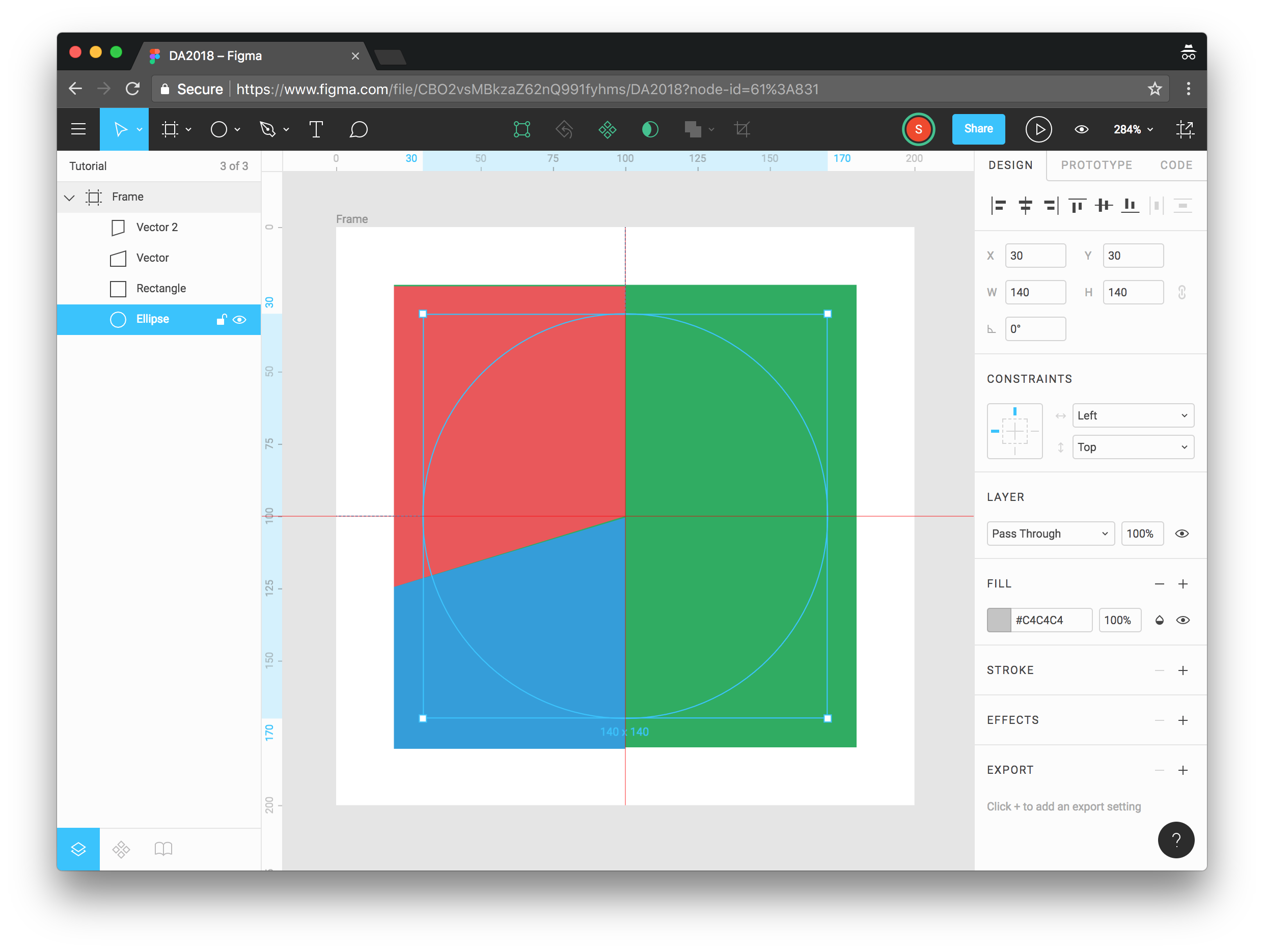
Task: Toggle the Ellipse layer lock icon
Action: (x=221, y=320)
